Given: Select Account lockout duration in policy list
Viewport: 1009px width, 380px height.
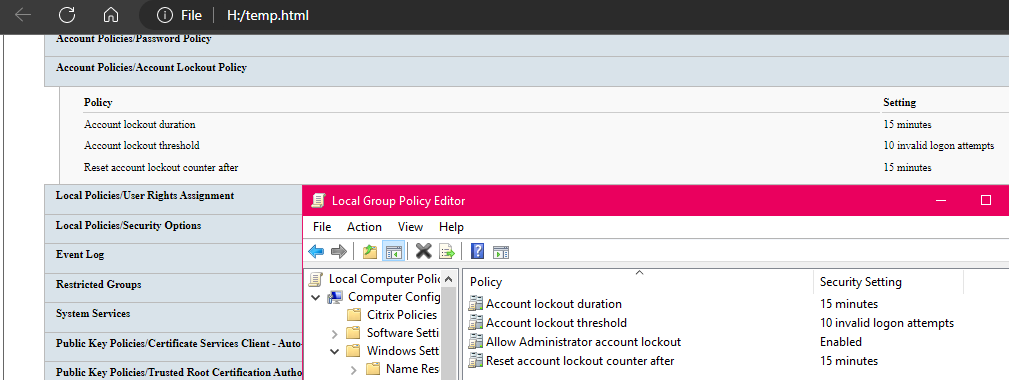Looking at the screenshot, I should (553, 303).
